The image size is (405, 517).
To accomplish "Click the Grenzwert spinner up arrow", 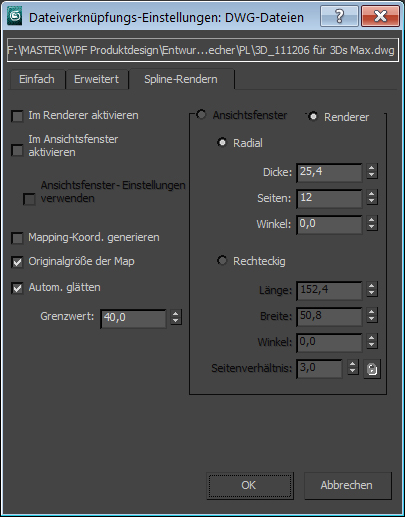I will [x=176, y=313].
